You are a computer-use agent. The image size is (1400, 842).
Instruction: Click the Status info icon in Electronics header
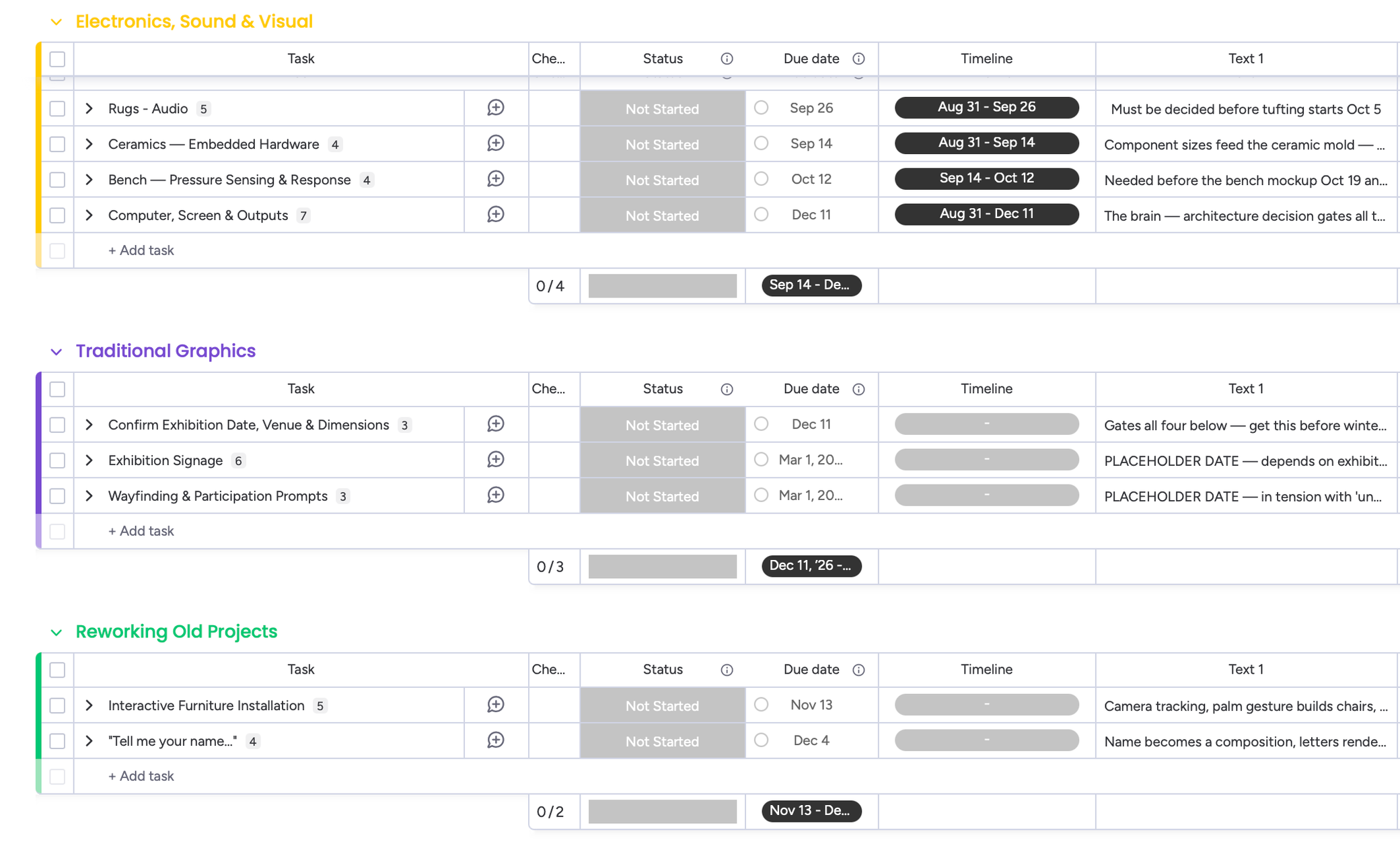click(727, 59)
